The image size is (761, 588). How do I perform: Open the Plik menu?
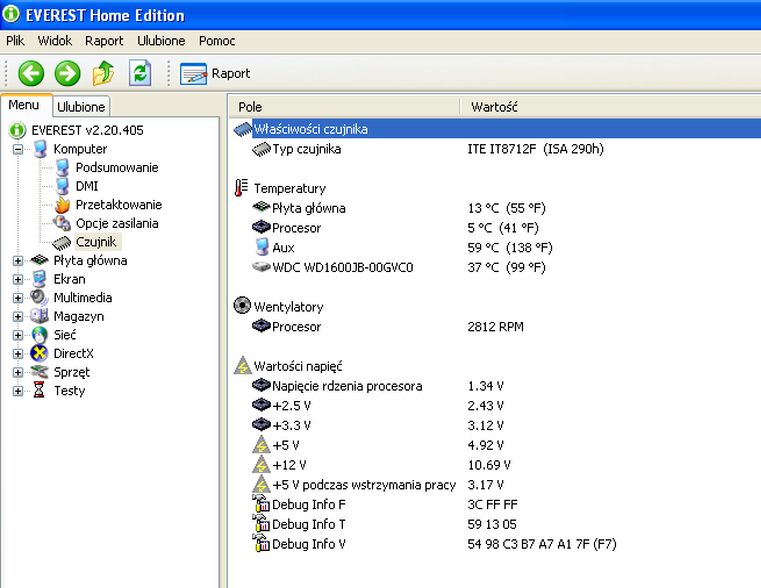pyautogui.click(x=15, y=41)
